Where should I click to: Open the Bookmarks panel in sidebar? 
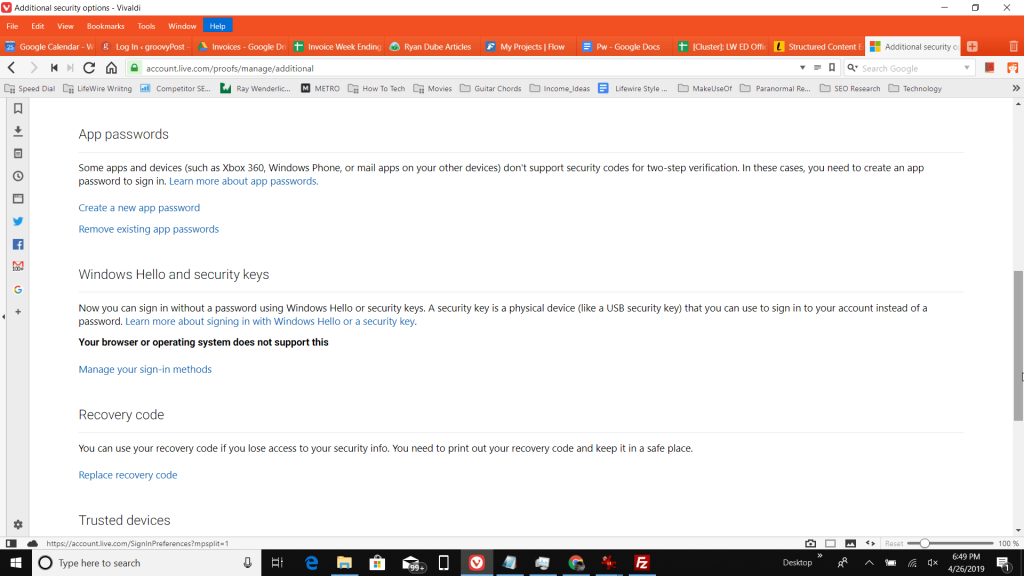pyautogui.click(x=18, y=108)
